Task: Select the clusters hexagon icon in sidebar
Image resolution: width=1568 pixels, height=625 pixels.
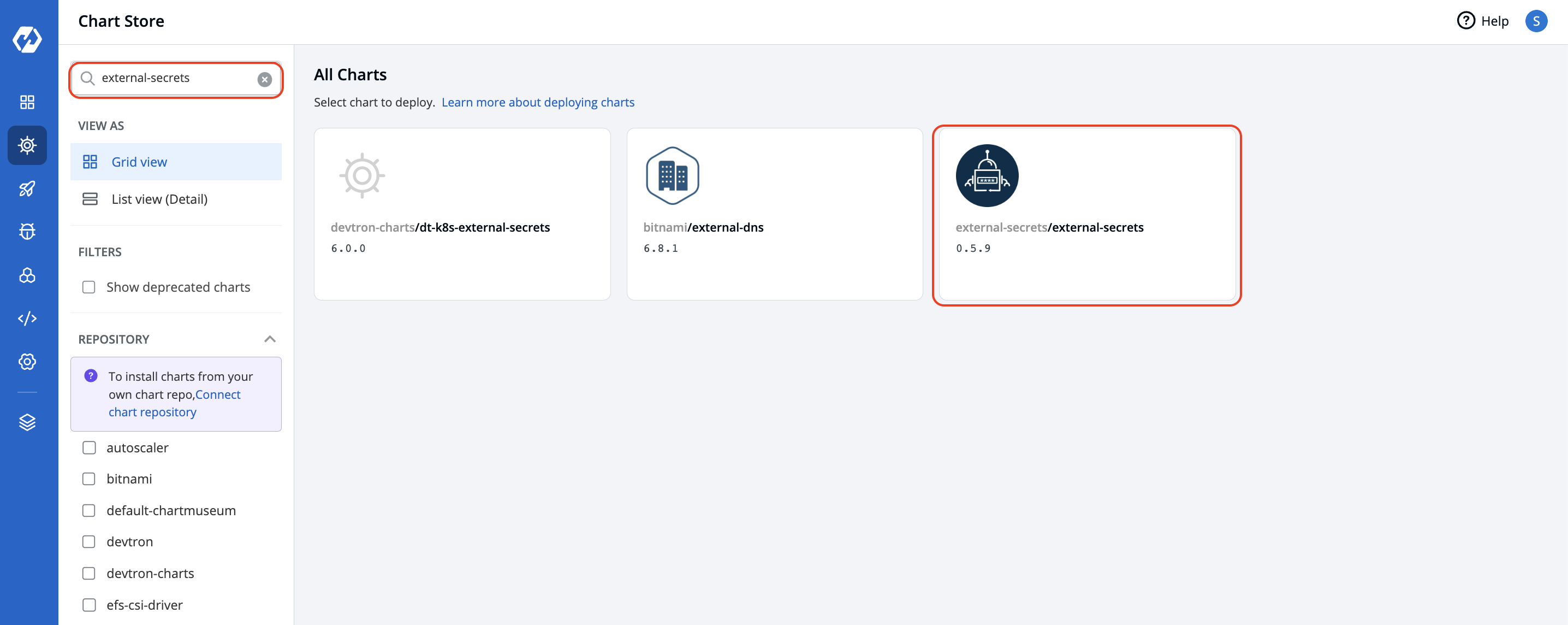Action: point(27,275)
